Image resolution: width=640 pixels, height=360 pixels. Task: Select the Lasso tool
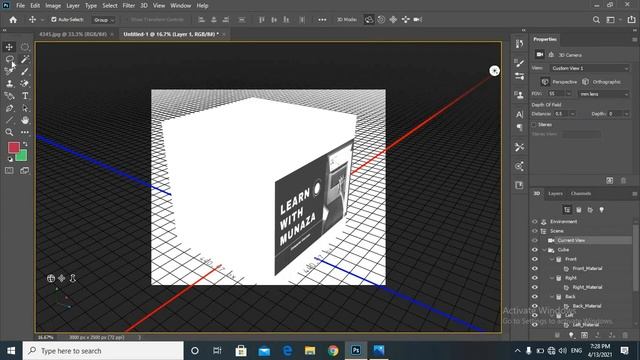click(9, 59)
